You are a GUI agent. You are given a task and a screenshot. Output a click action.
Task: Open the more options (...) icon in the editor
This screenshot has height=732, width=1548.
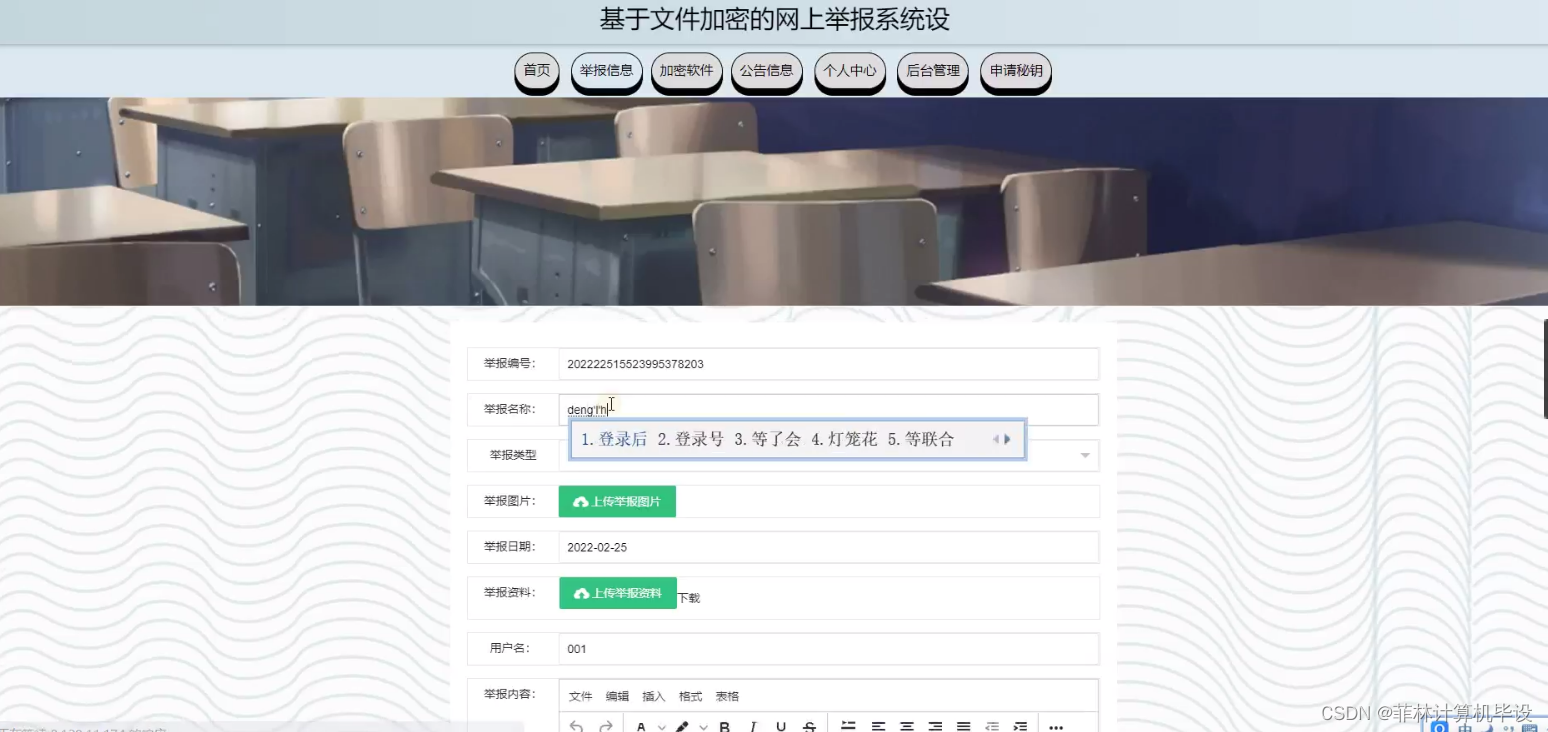1057,725
